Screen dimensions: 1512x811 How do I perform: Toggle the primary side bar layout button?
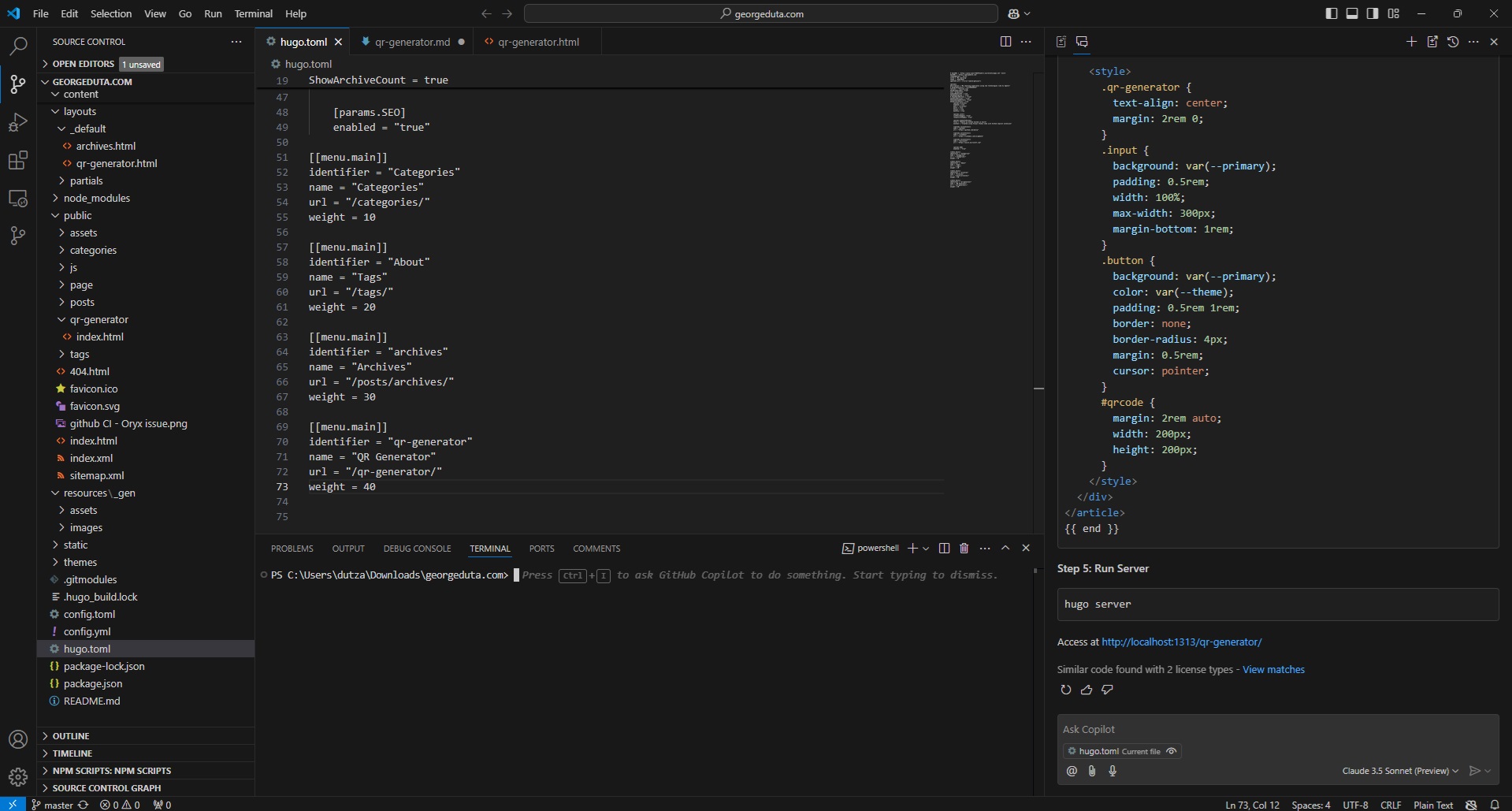point(1332,13)
